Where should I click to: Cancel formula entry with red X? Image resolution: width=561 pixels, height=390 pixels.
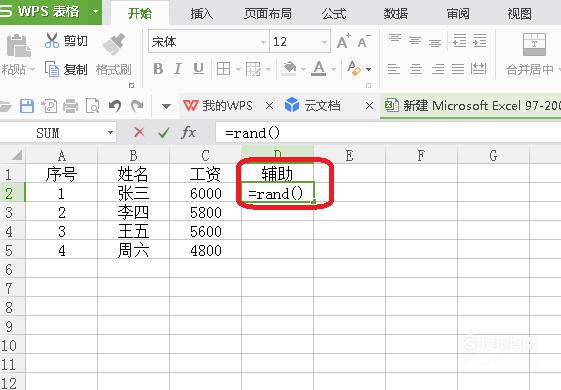(139, 132)
